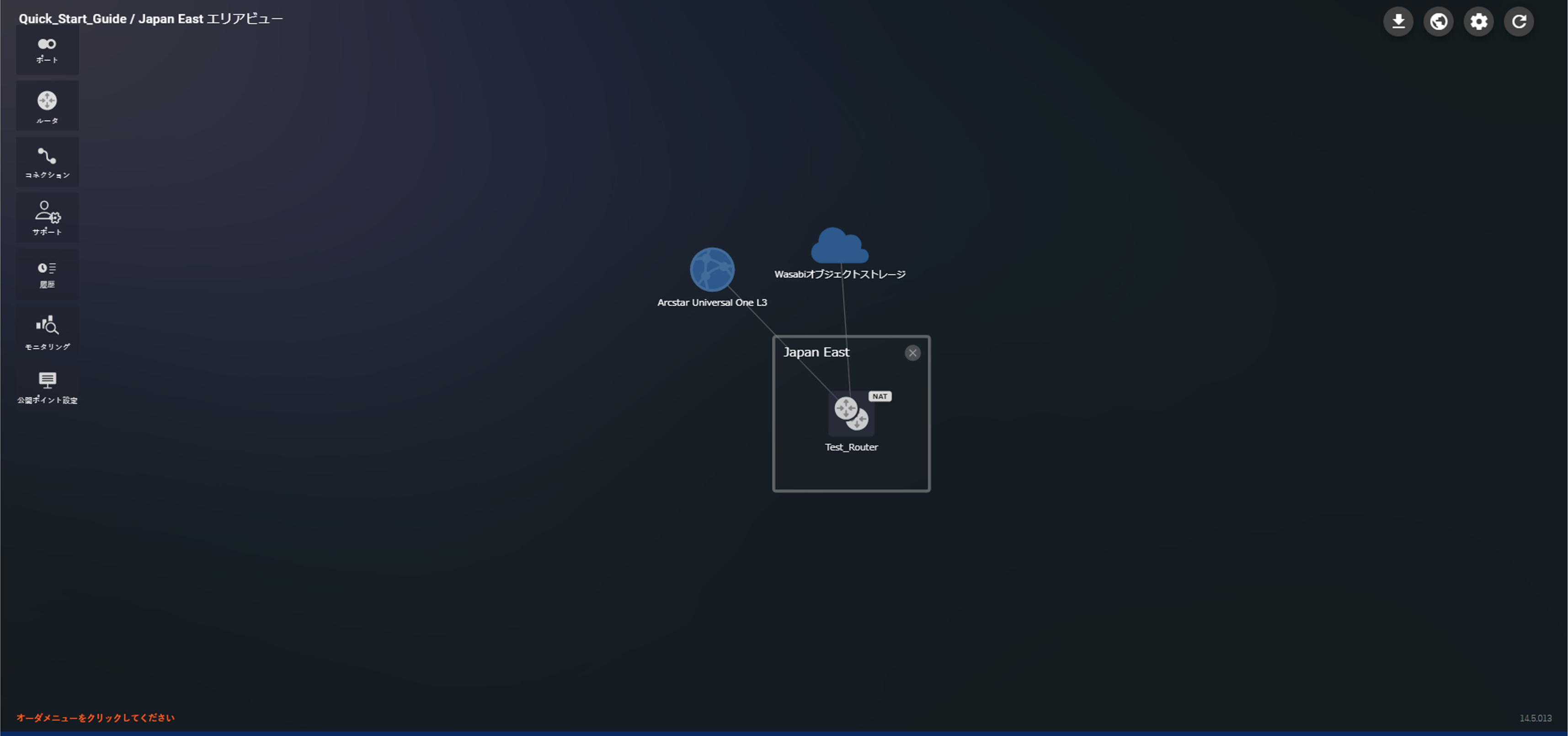Click the オーダーメニュー prompt text
1568x736 pixels.
coord(95,718)
